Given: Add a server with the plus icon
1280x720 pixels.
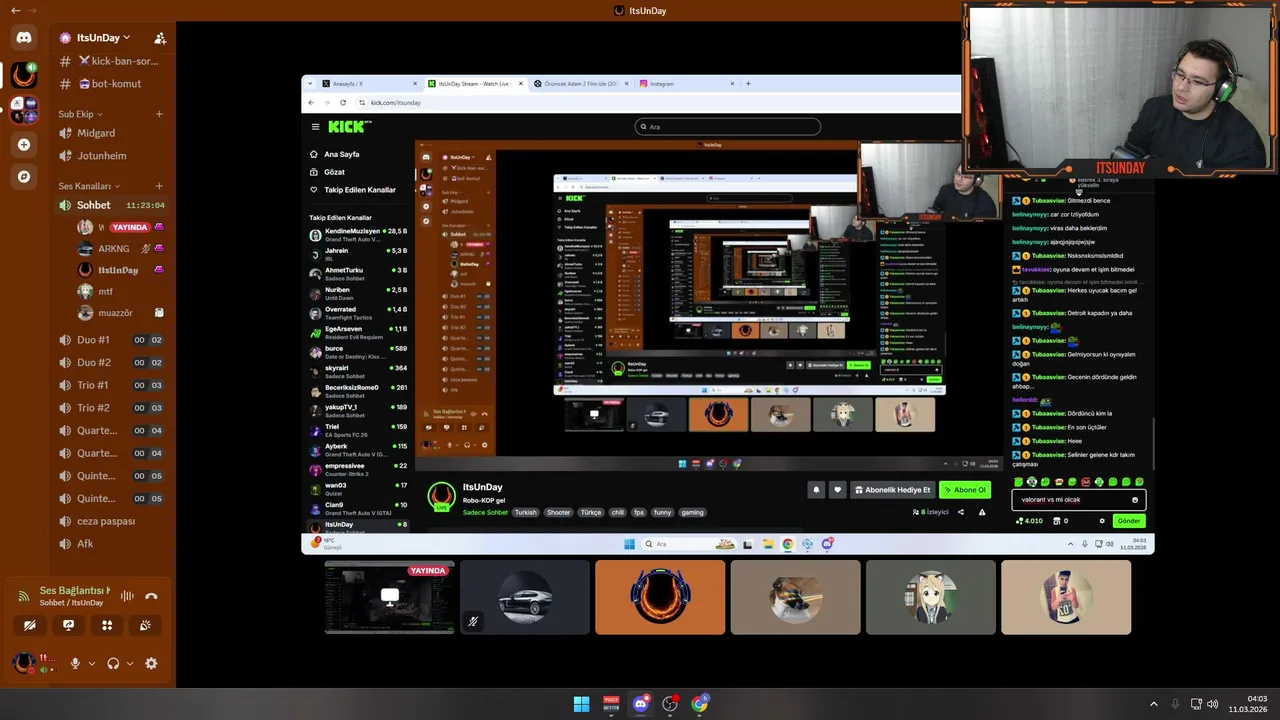Looking at the screenshot, I should (24, 144).
